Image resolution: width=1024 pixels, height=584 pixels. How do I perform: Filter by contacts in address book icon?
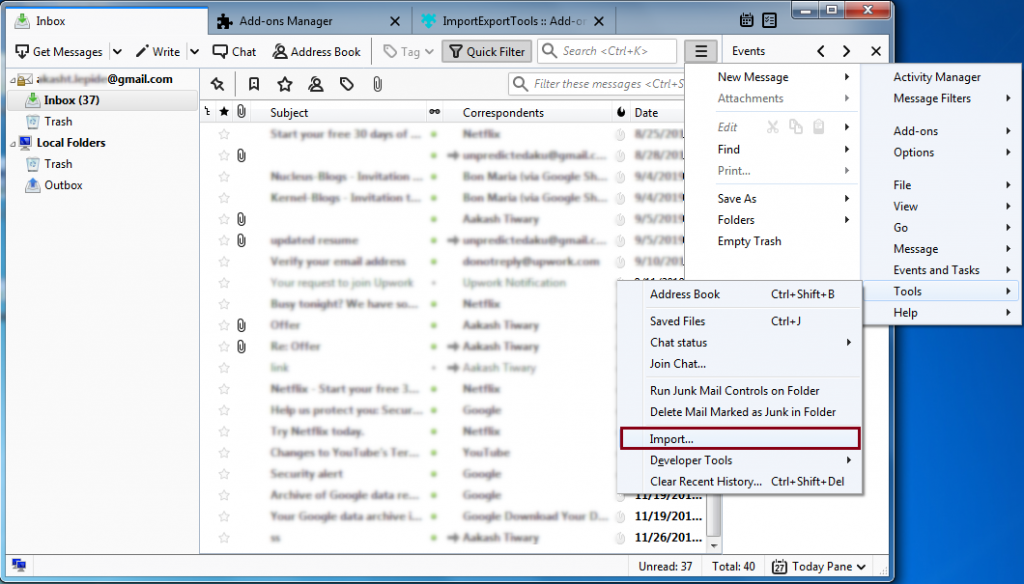(316, 84)
